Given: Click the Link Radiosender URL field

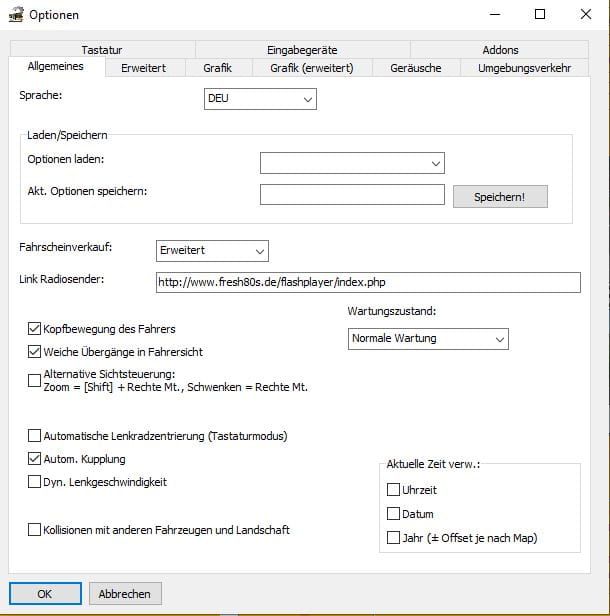Looking at the screenshot, I should click(x=368, y=282).
